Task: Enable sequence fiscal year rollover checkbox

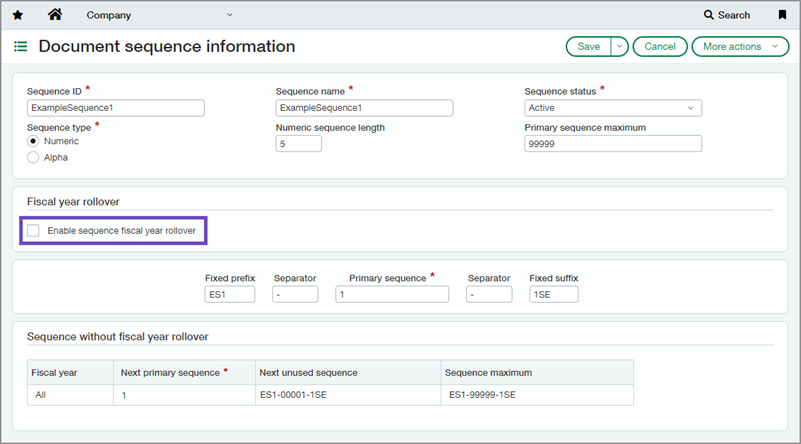Action: click(34, 231)
